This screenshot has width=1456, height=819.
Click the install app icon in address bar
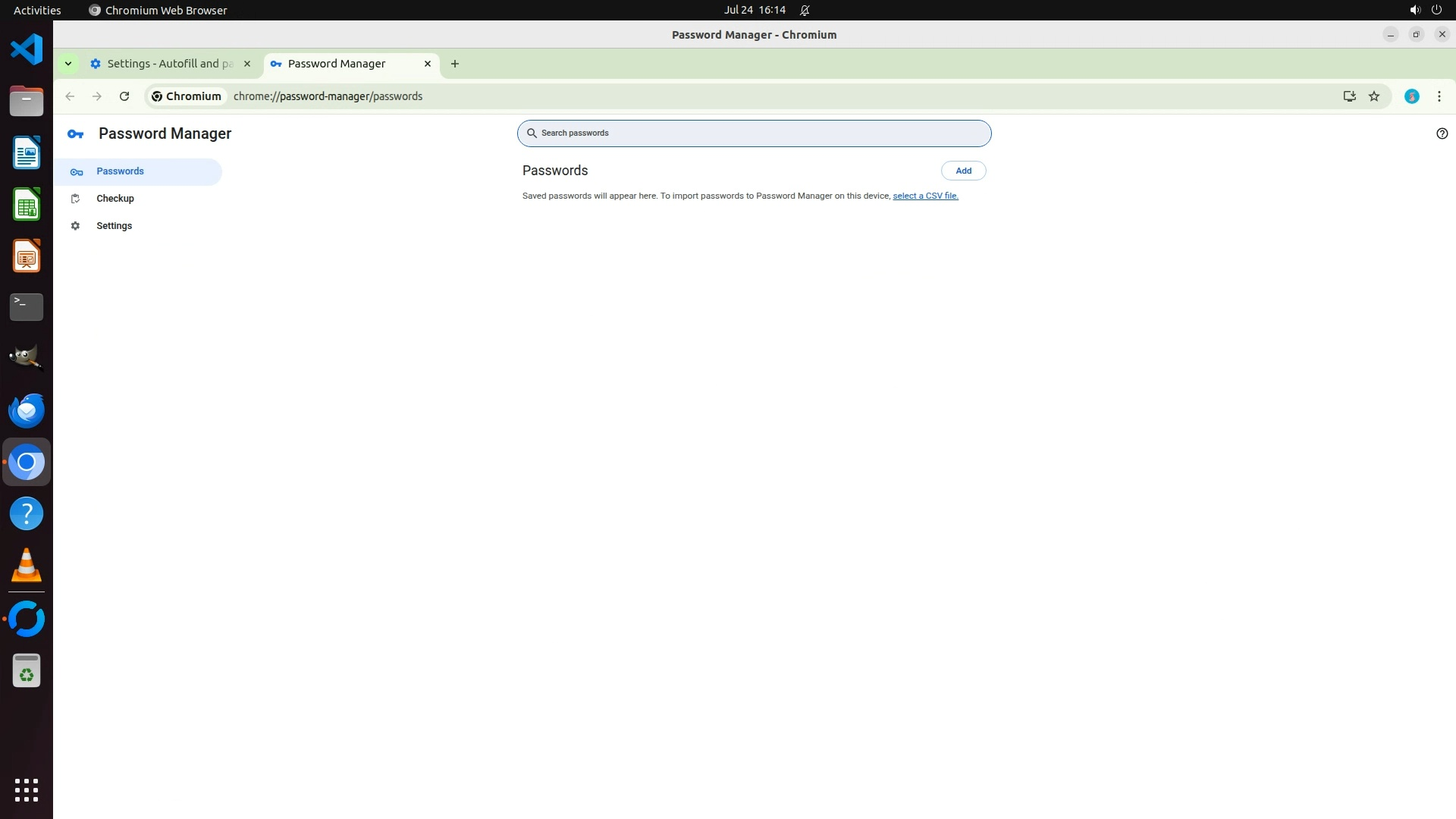[x=1349, y=96]
